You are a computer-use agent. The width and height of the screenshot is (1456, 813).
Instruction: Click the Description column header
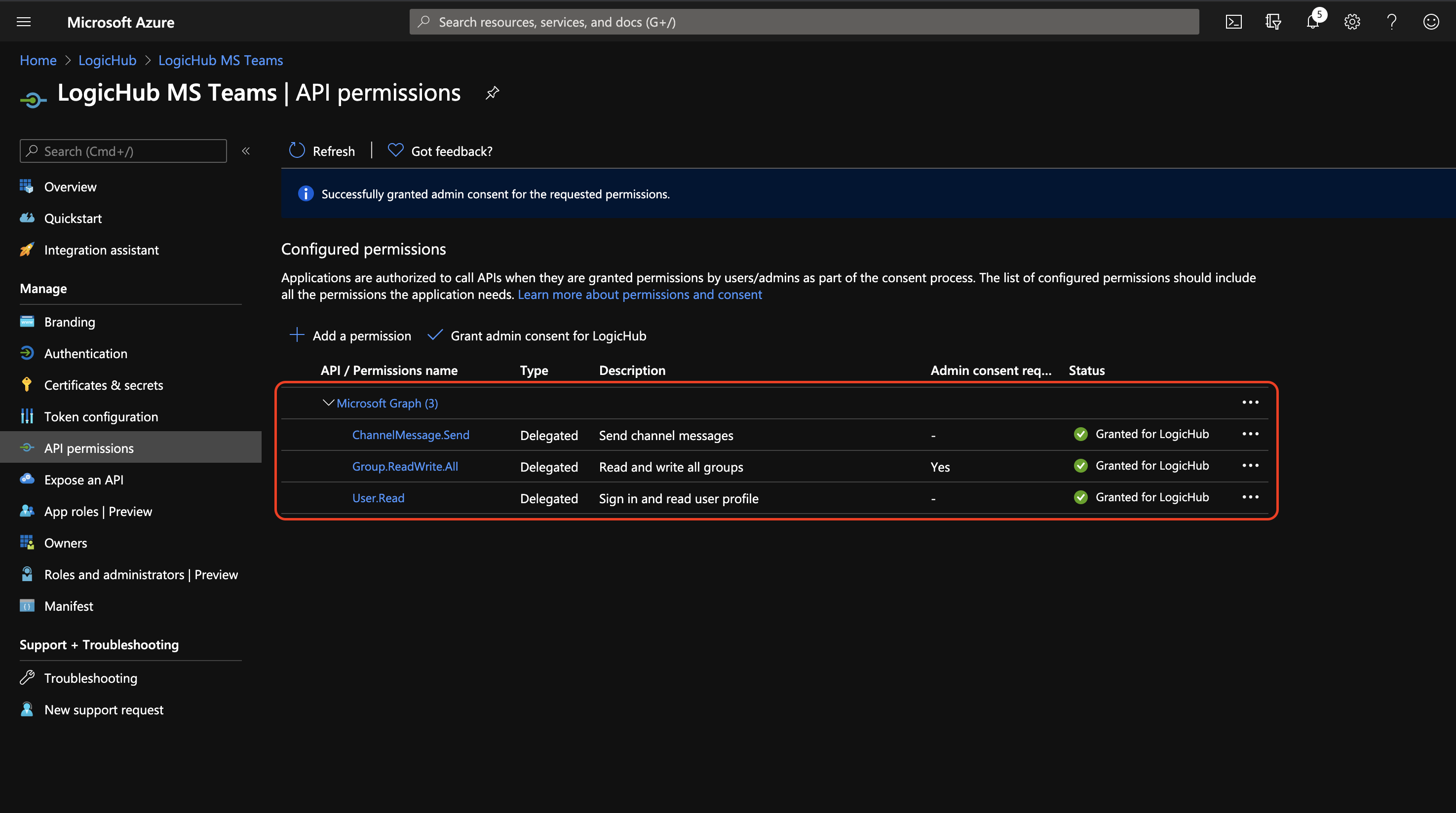click(632, 370)
